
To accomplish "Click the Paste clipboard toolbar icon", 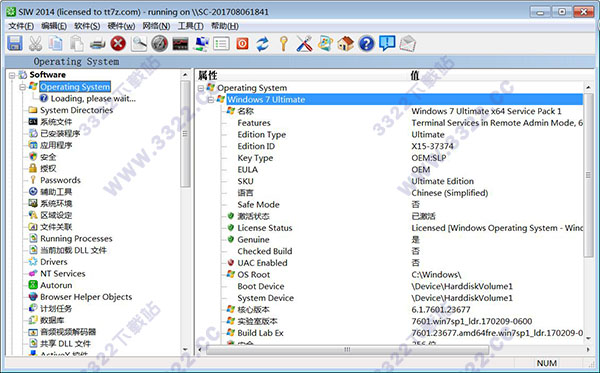I will (77, 44).
